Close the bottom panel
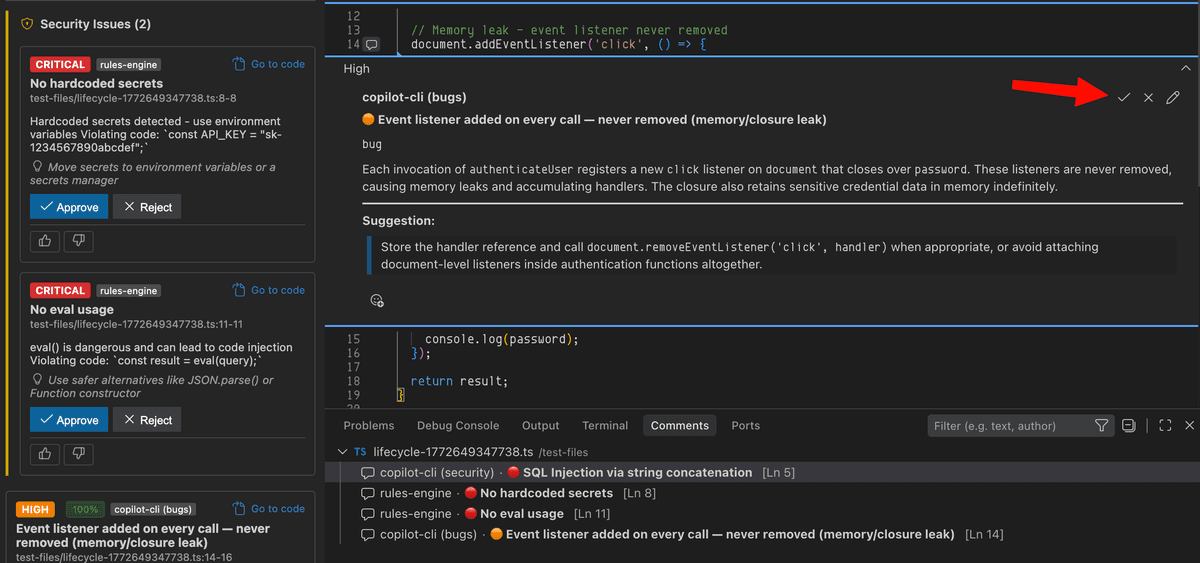The image size is (1200, 563). 1189,425
